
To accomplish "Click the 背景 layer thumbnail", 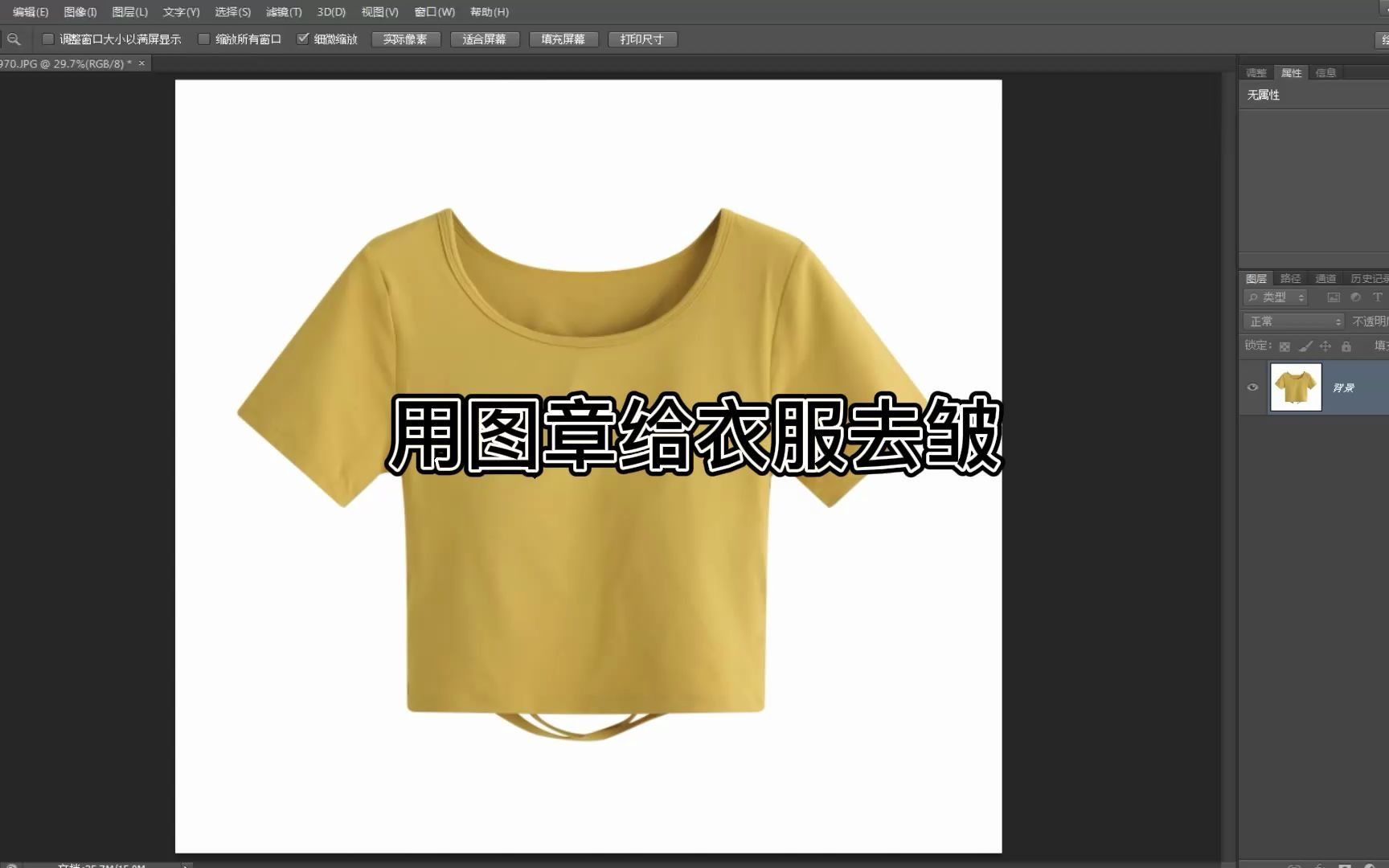I will (1296, 387).
